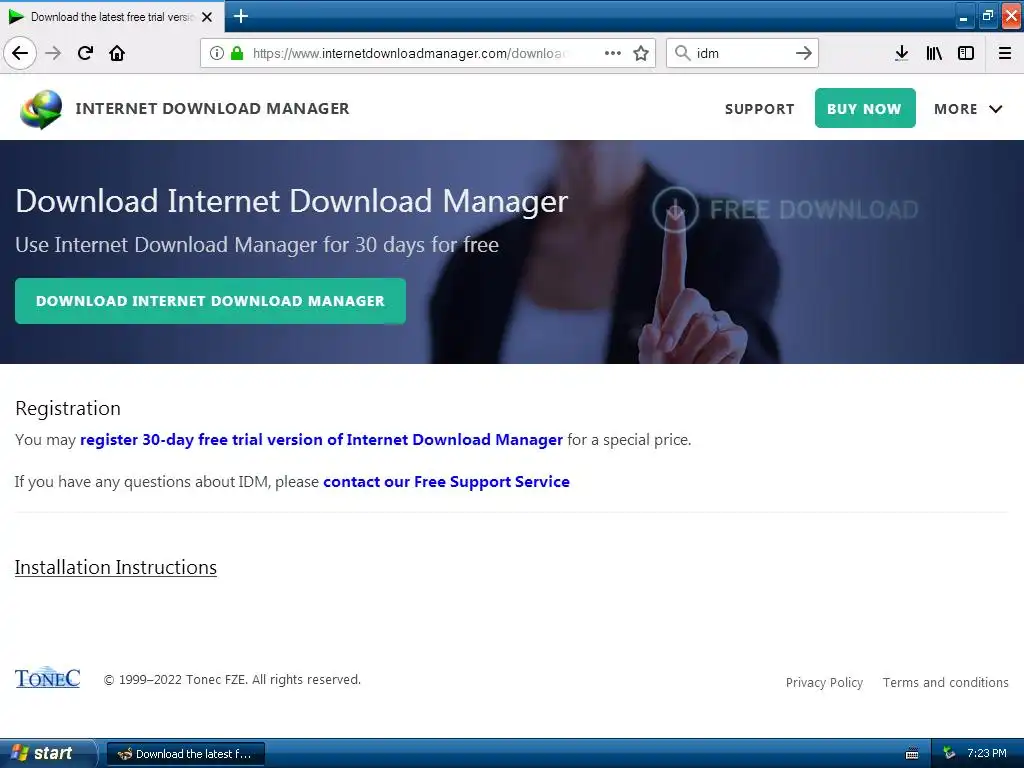Restore down the browser window
The image size is (1024, 768).
(x=987, y=16)
